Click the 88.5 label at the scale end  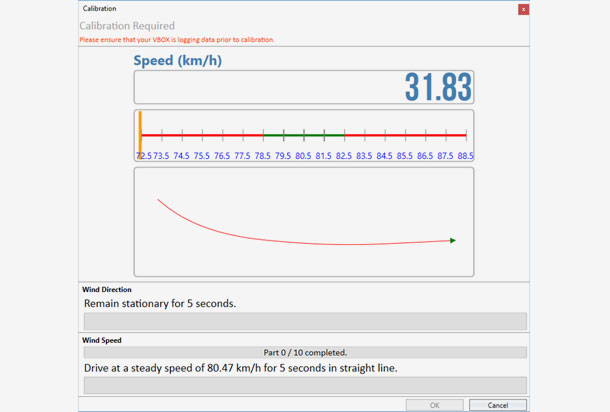click(x=465, y=156)
